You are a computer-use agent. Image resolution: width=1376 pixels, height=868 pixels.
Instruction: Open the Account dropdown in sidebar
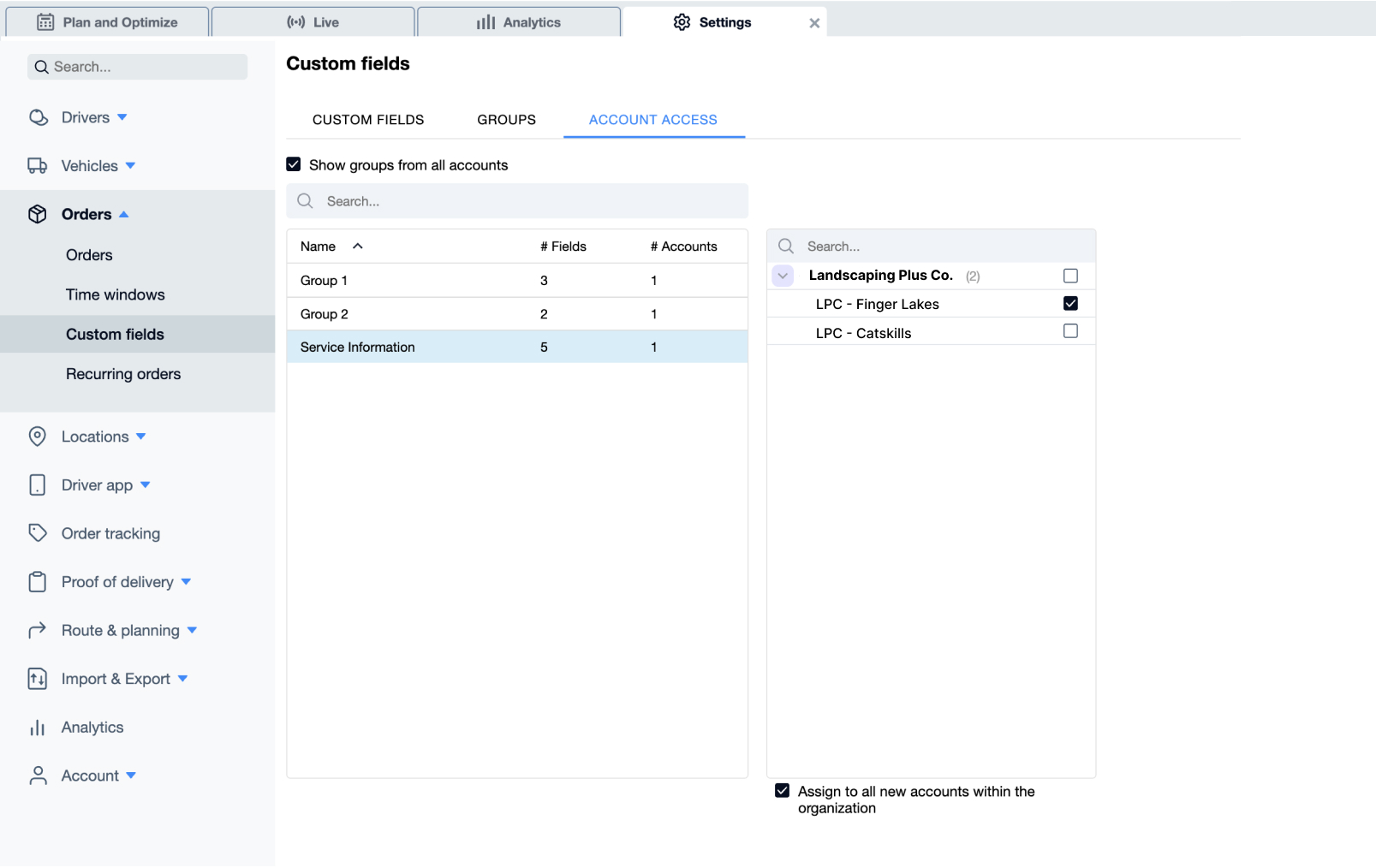(x=131, y=776)
